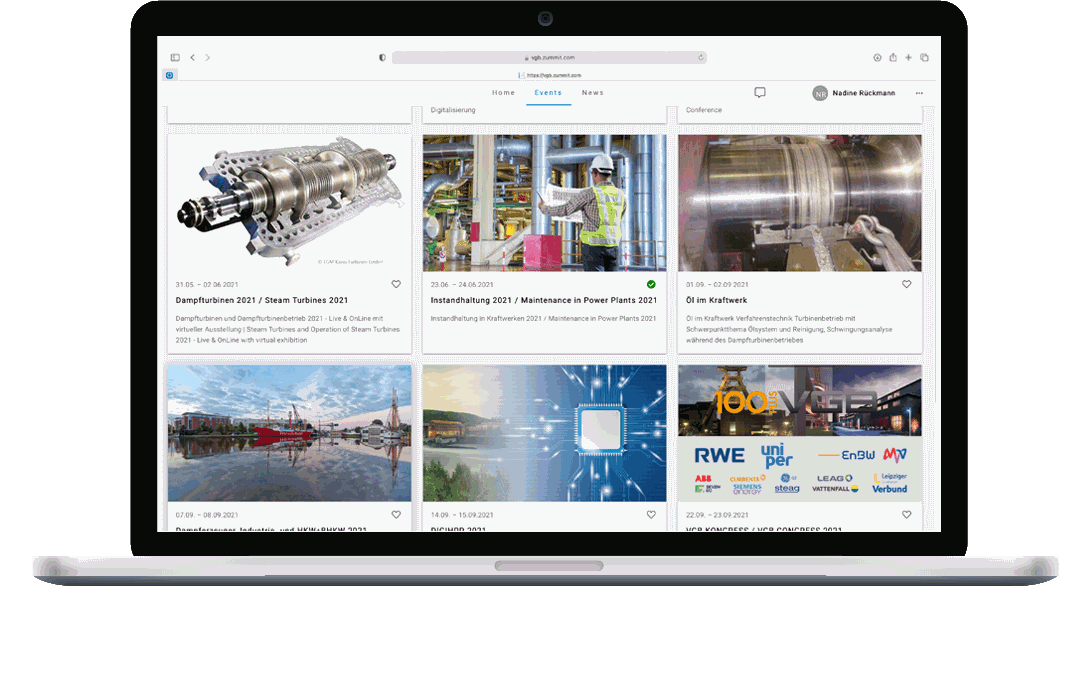Favorite the 07.09. event heart icon
1091x674 pixels.
[396, 515]
